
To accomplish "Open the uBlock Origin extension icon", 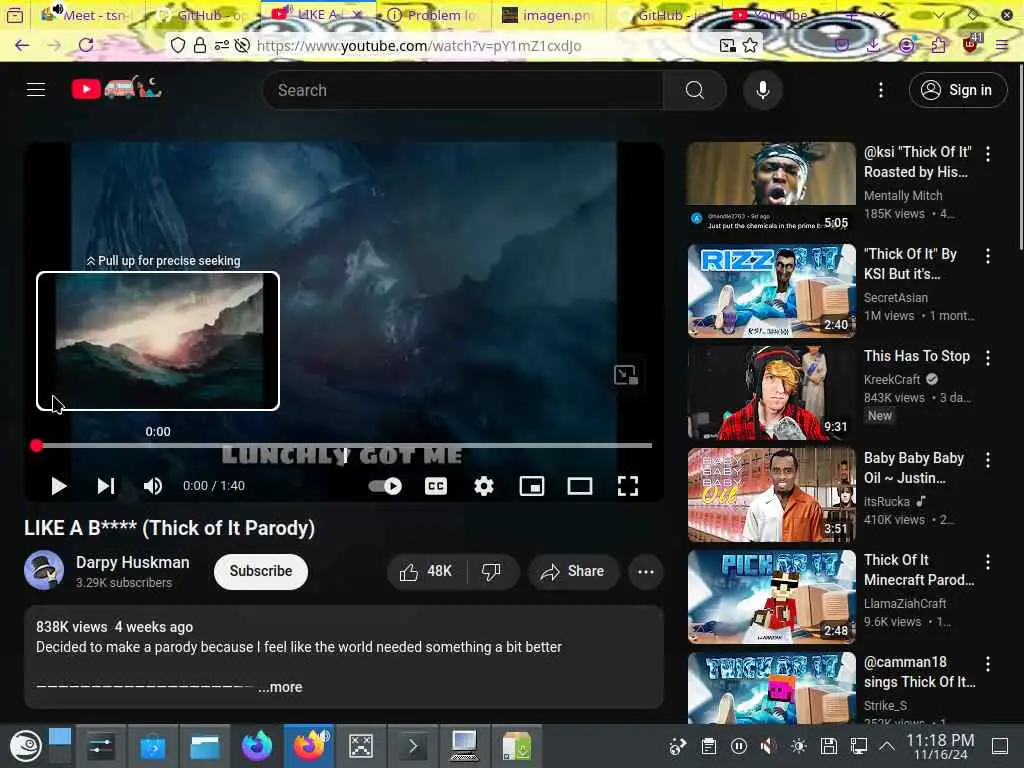I will [x=971, y=44].
